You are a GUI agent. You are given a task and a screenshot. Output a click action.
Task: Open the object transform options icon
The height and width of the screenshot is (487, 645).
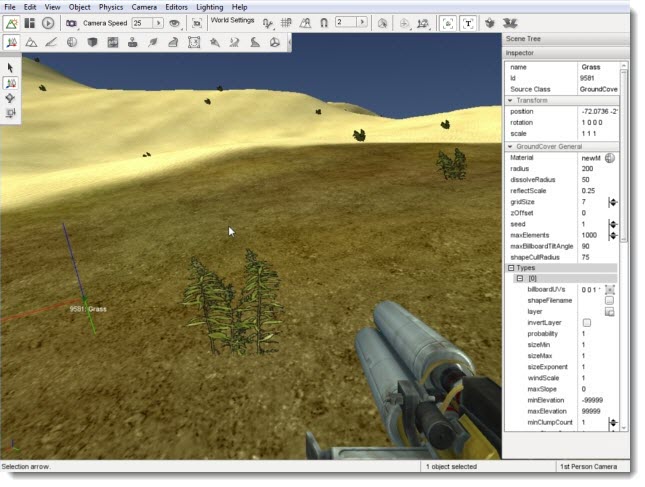[423, 24]
